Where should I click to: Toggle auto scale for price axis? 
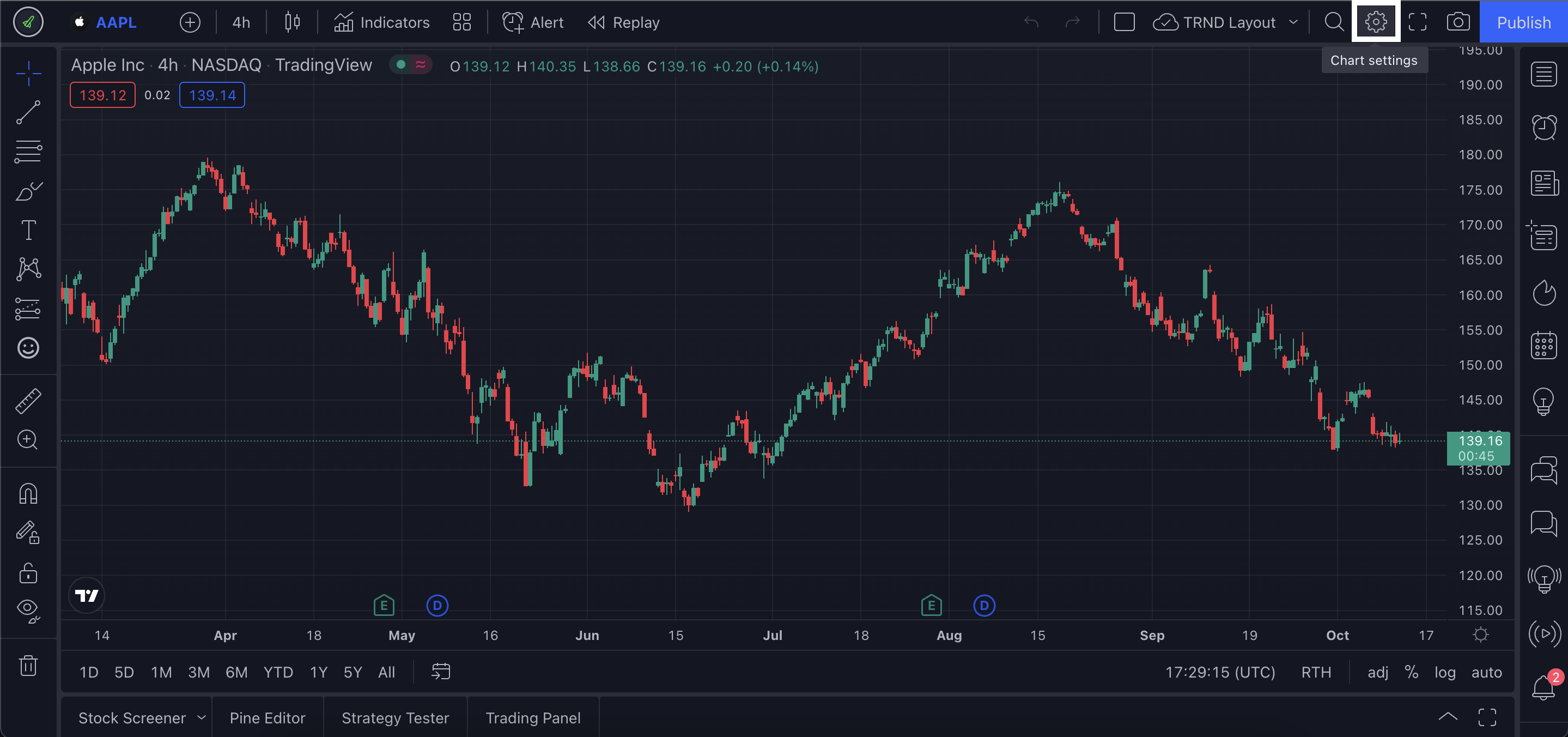1486,672
